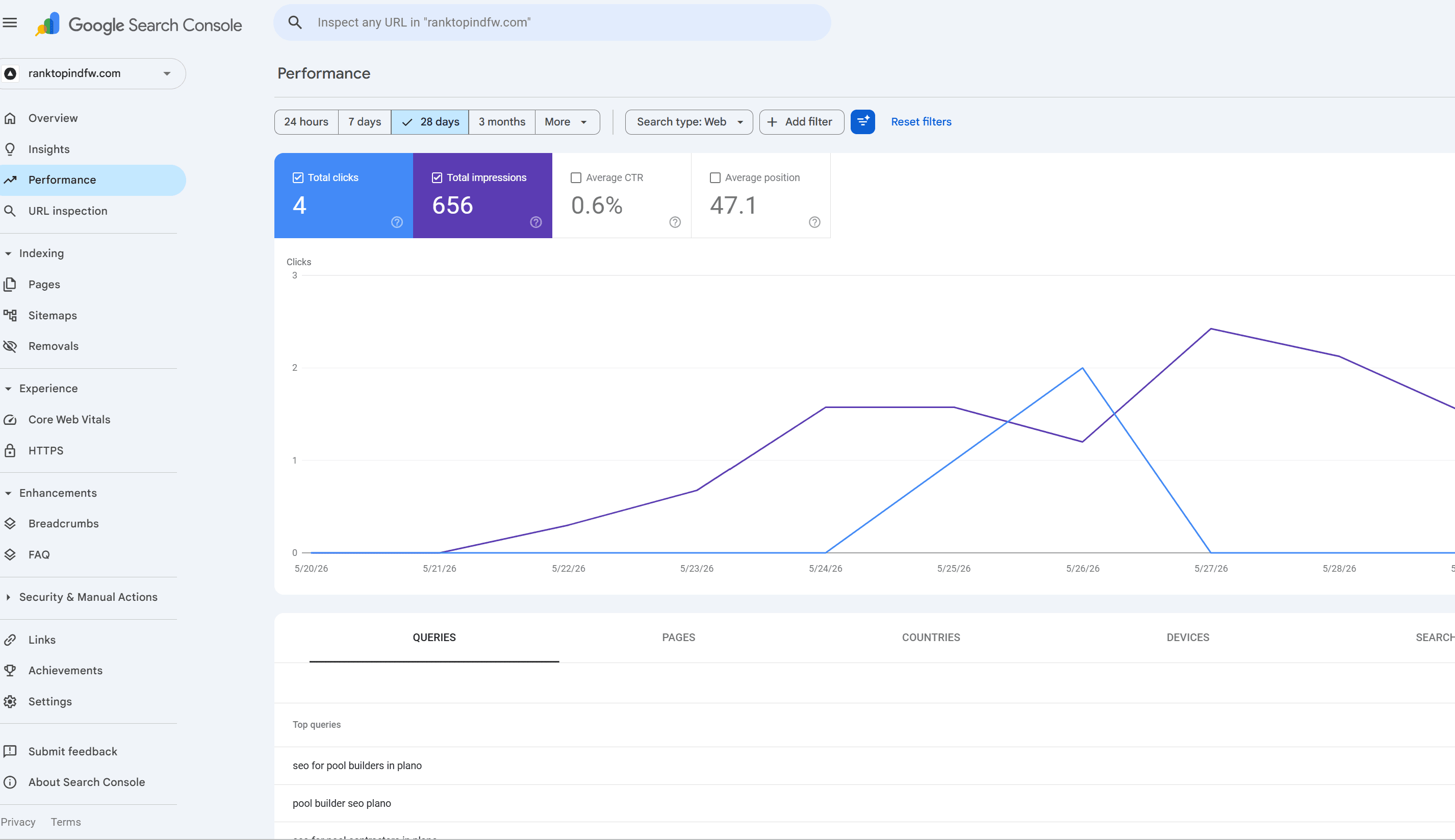Click the Inspect any URL search field
This screenshot has height=840, width=1455.
(552, 22)
